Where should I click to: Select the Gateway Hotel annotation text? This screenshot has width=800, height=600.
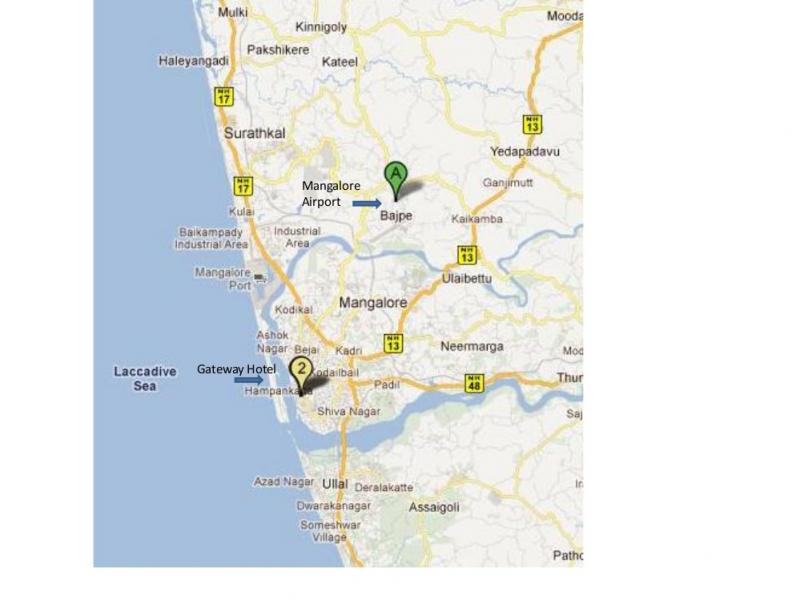click(236, 369)
